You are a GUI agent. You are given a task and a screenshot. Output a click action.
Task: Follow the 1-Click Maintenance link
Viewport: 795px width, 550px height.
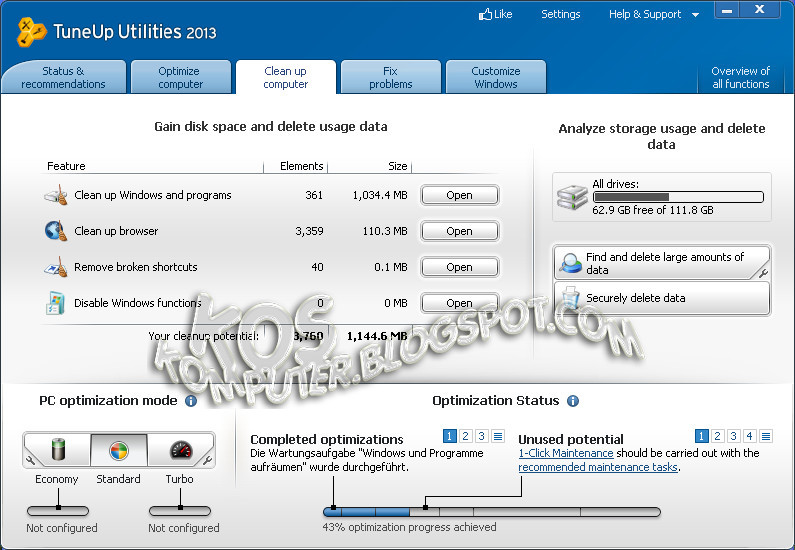click(566, 453)
